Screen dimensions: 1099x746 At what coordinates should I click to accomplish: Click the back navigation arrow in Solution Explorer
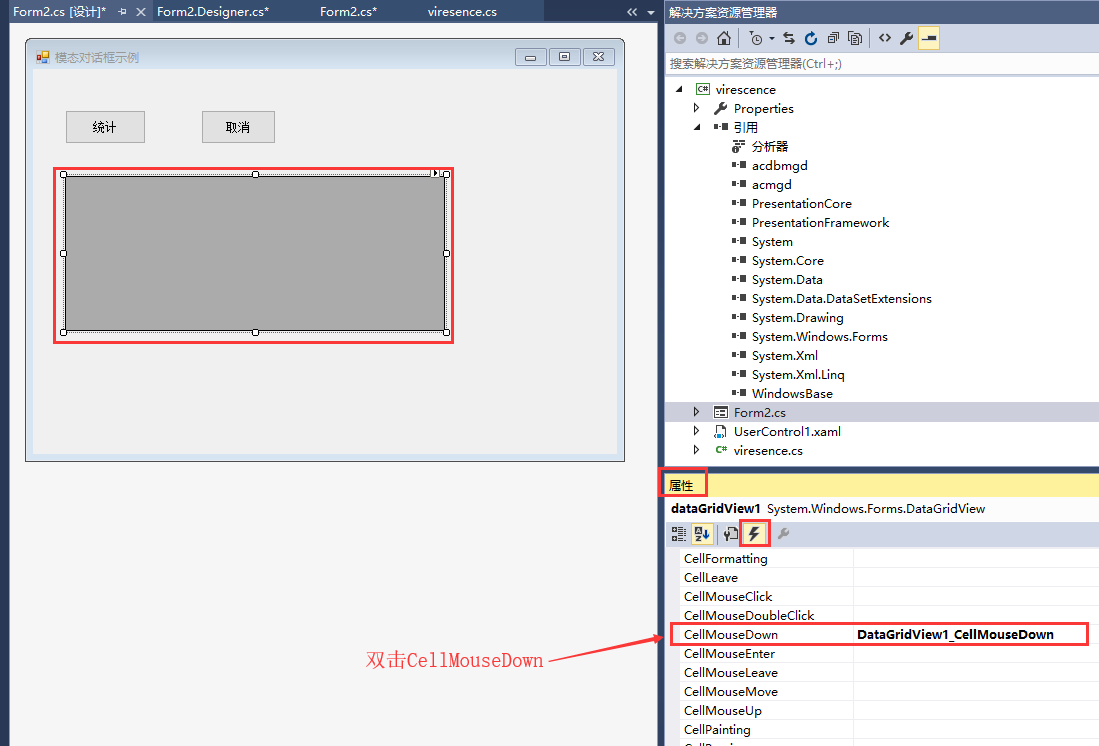pyautogui.click(x=679, y=37)
